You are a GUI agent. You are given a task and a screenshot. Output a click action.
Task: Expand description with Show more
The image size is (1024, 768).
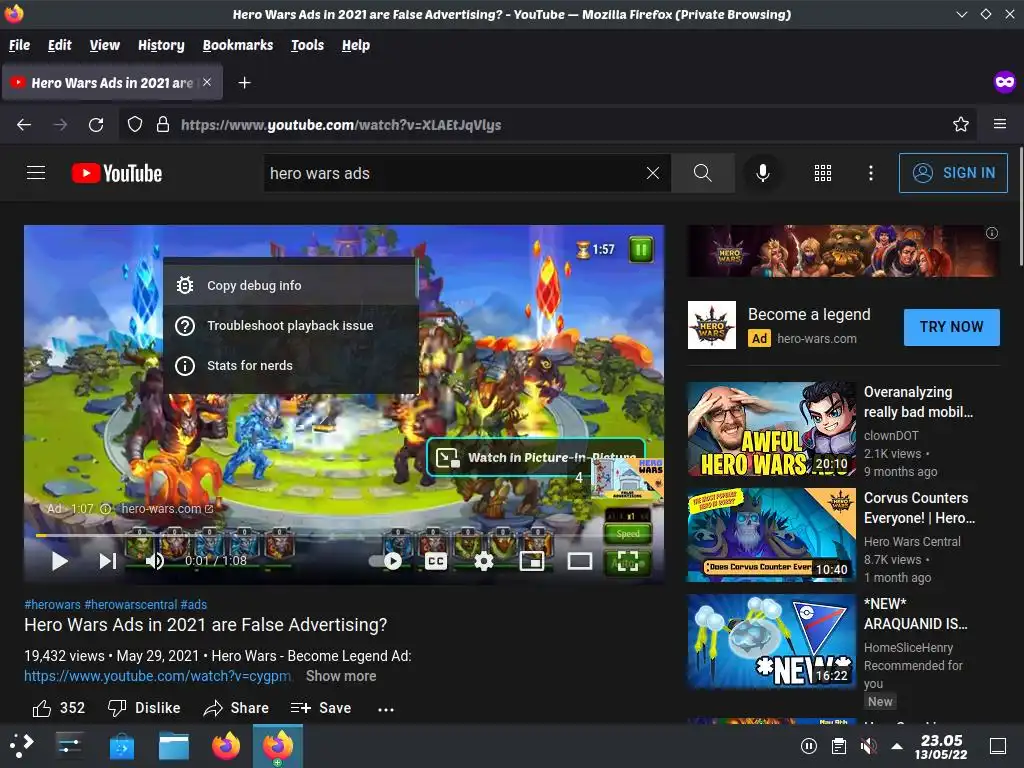pyautogui.click(x=341, y=676)
